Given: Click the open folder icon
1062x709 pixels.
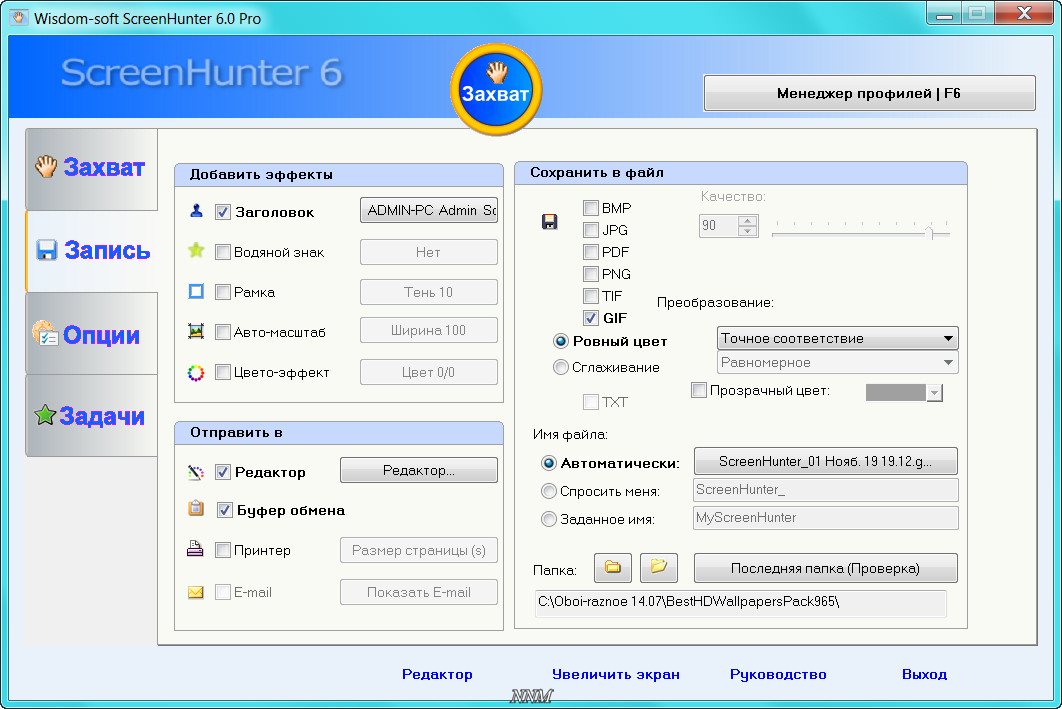Looking at the screenshot, I should 659,568.
